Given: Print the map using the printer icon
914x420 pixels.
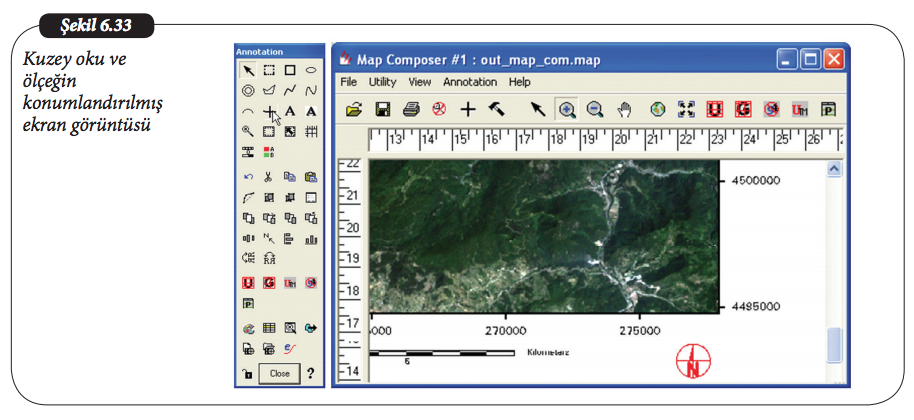Looking at the screenshot, I should pos(410,110).
